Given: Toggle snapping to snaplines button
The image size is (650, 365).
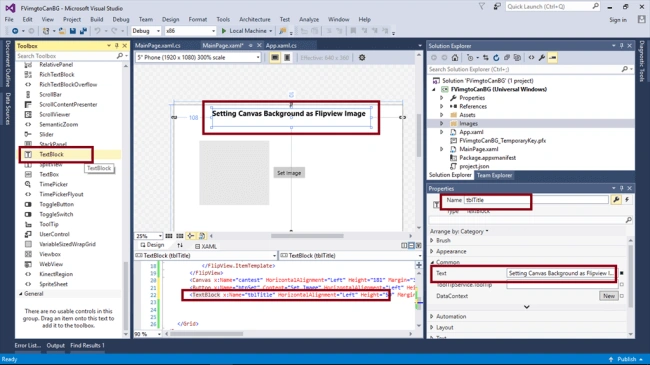Looking at the screenshot, I should (x=191, y=236).
